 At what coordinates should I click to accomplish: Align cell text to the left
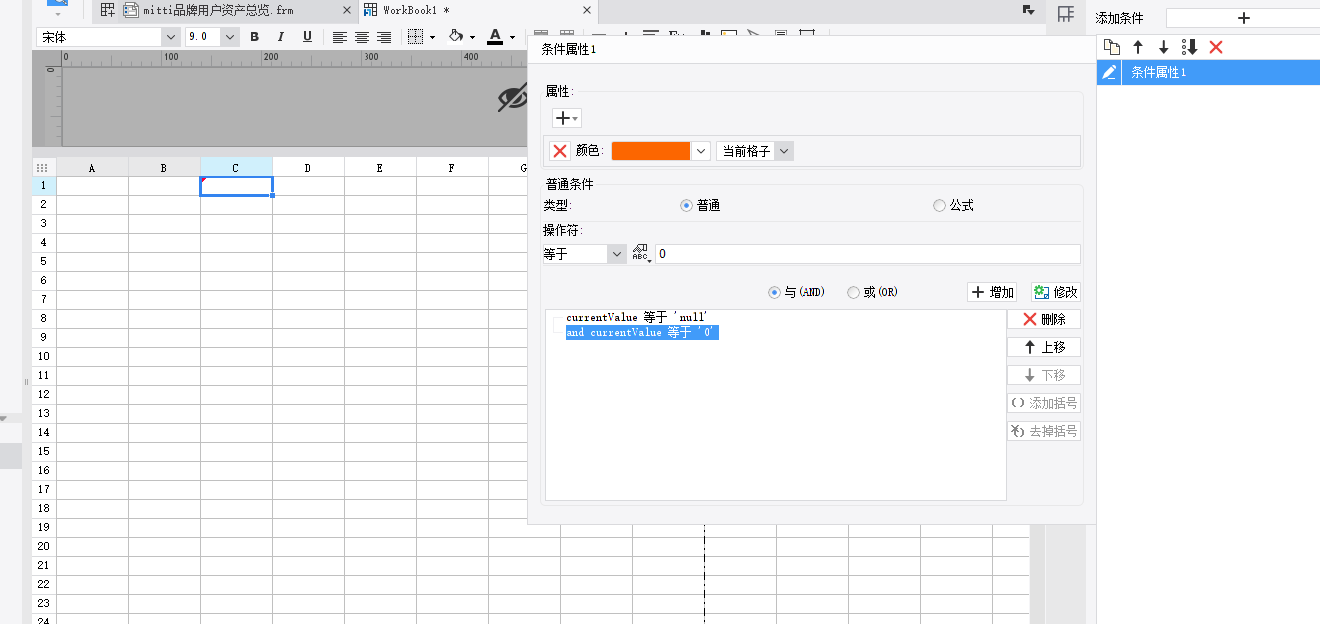pos(340,37)
